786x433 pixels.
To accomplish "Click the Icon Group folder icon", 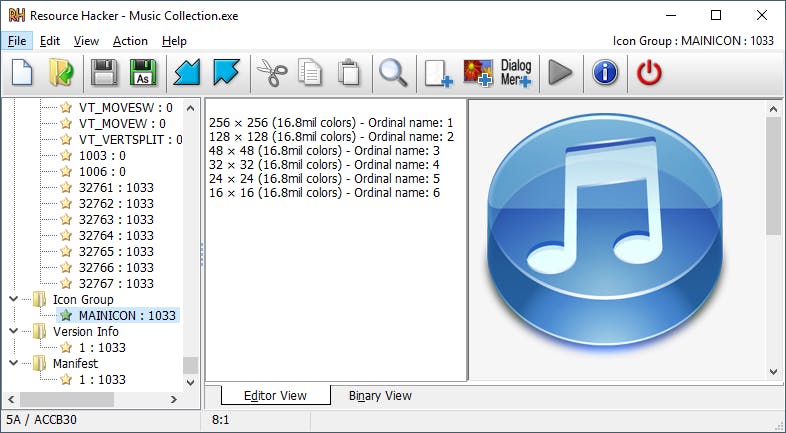I will pos(40,300).
